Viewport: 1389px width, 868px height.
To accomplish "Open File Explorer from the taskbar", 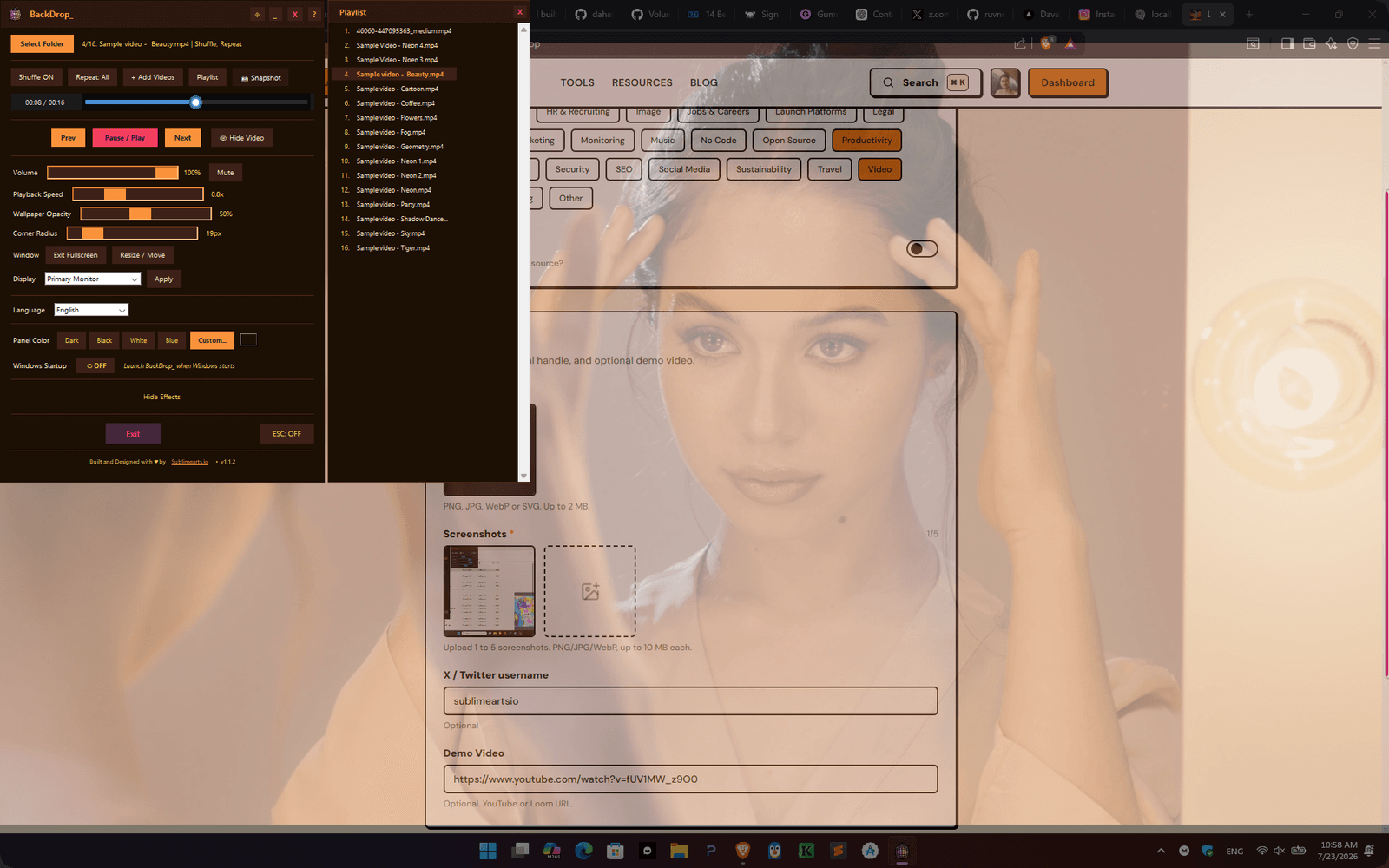I will (x=679, y=851).
